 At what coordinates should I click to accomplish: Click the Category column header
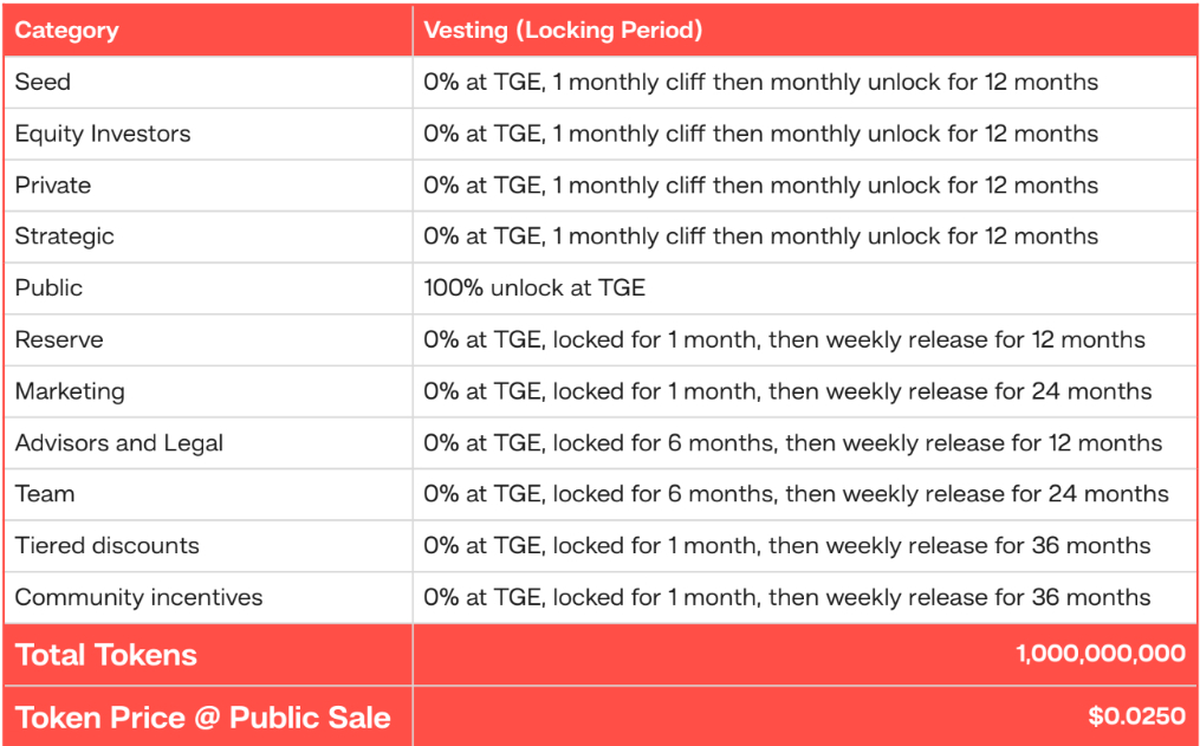coord(66,30)
